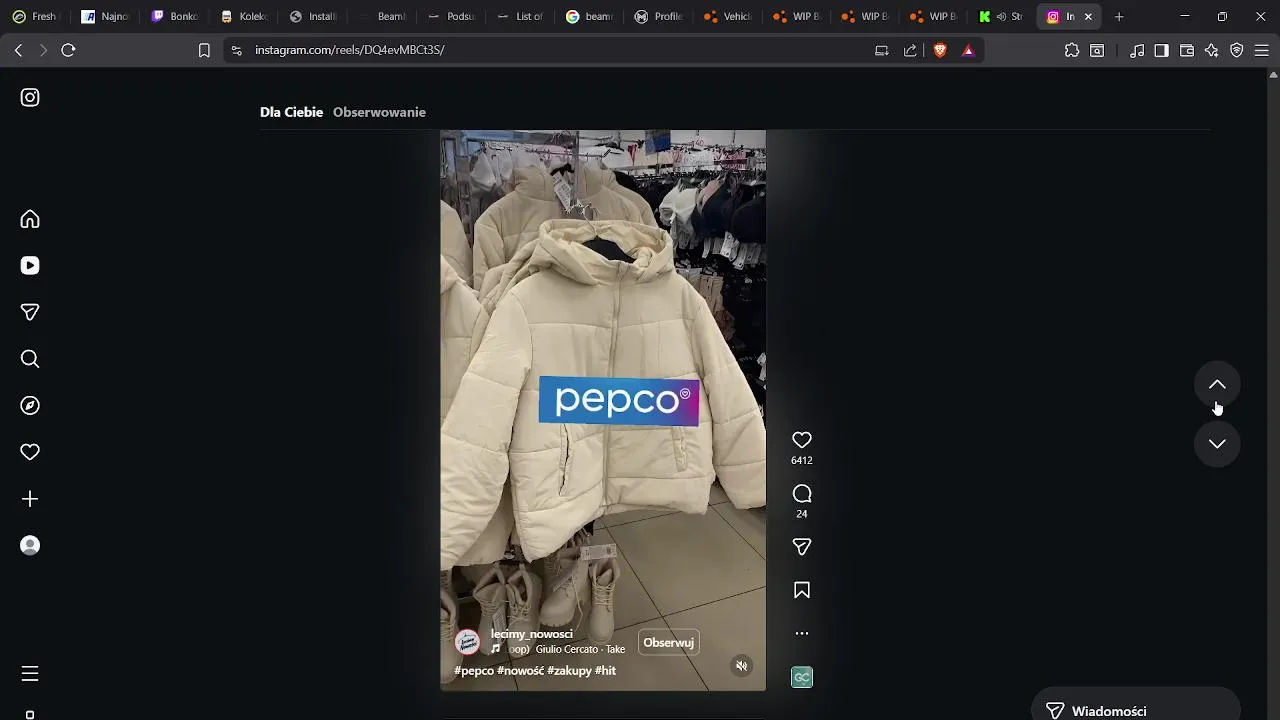Open the Explore compass icon
1280x720 pixels.
(30, 405)
